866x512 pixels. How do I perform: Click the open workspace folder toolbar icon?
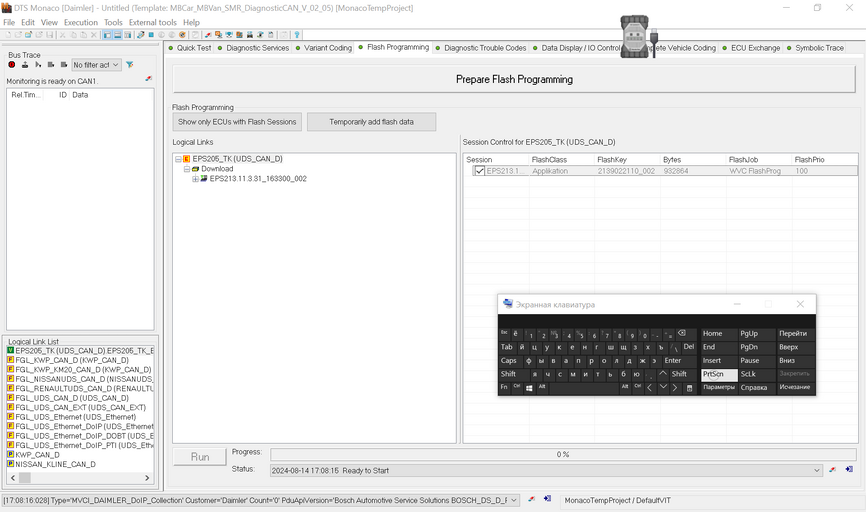point(28,35)
